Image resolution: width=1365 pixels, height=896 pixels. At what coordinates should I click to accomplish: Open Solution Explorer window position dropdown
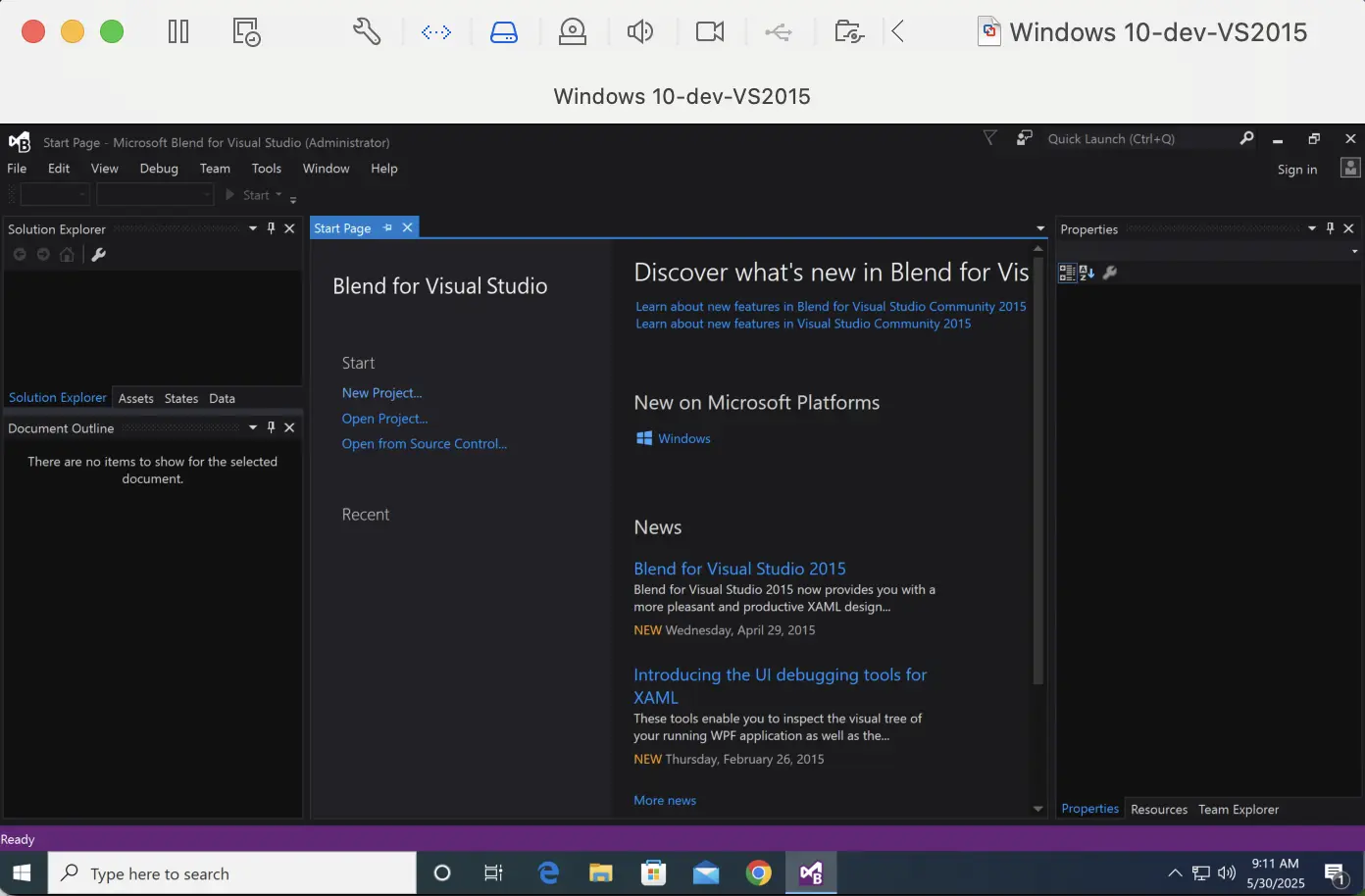(x=253, y=227)
